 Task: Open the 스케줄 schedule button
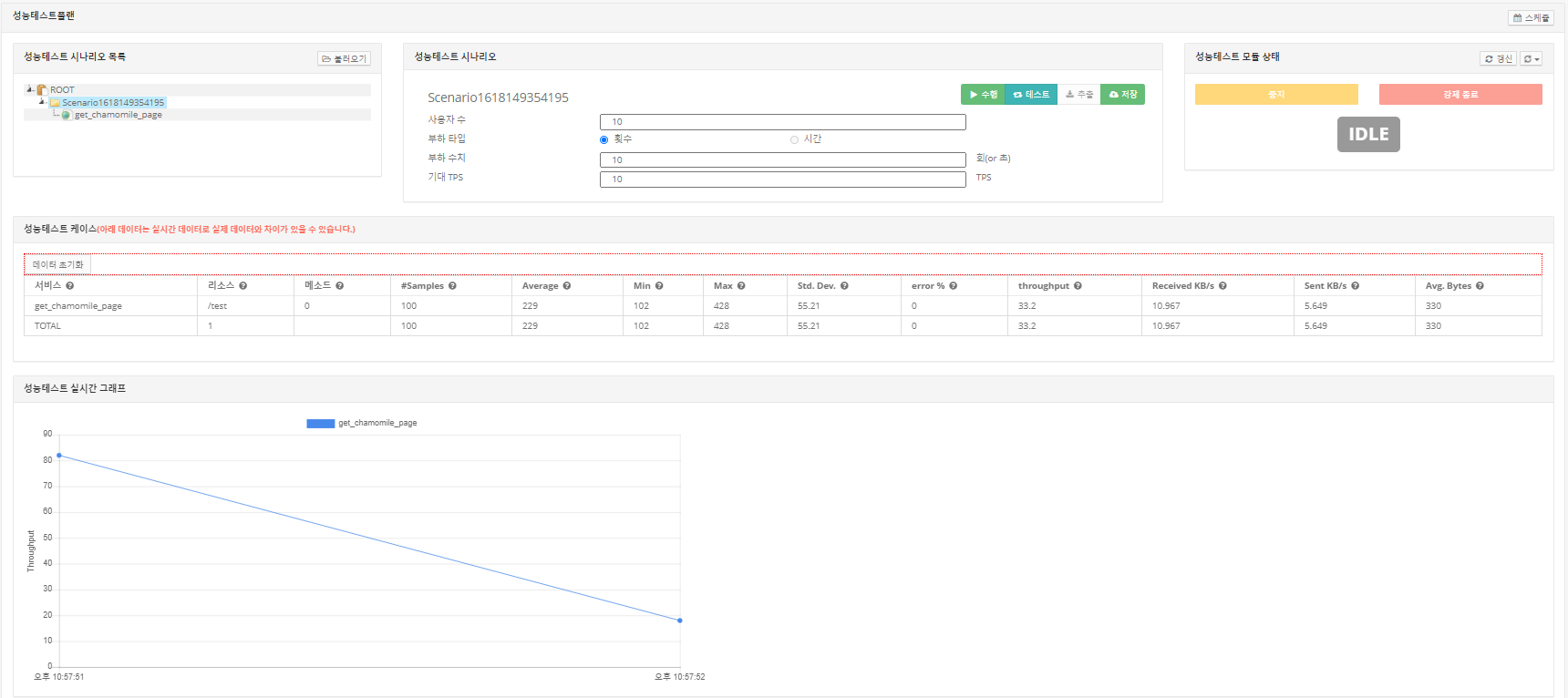[1532, 17]
